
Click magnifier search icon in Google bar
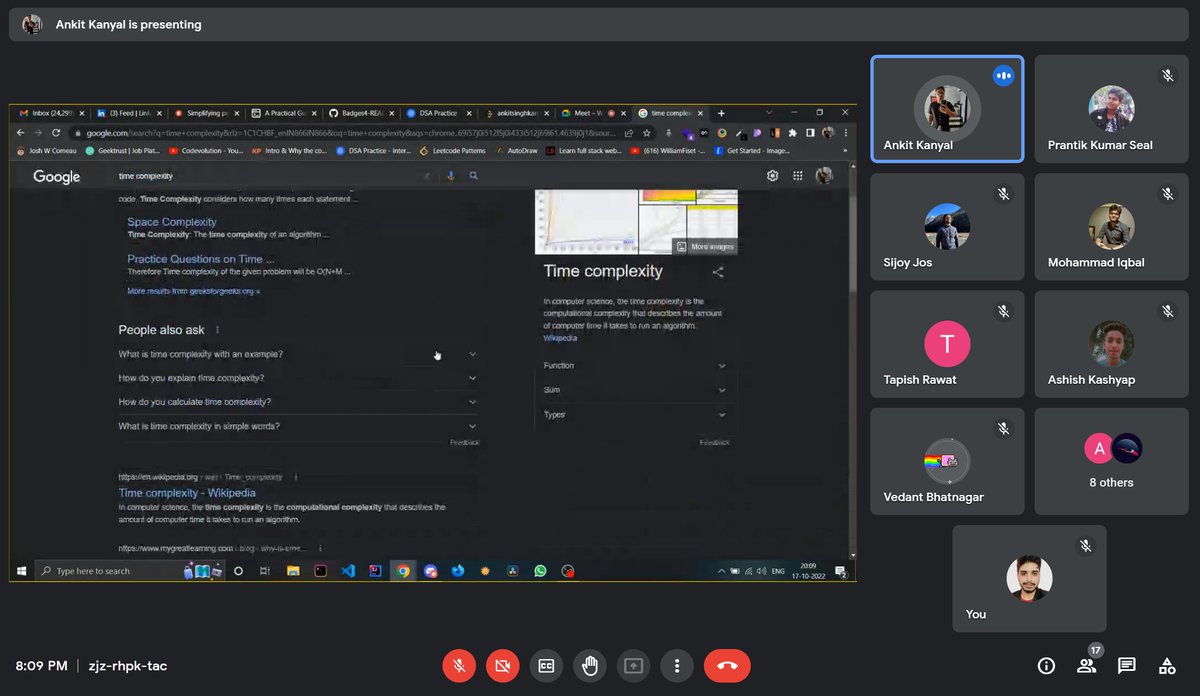click(474, 176)
